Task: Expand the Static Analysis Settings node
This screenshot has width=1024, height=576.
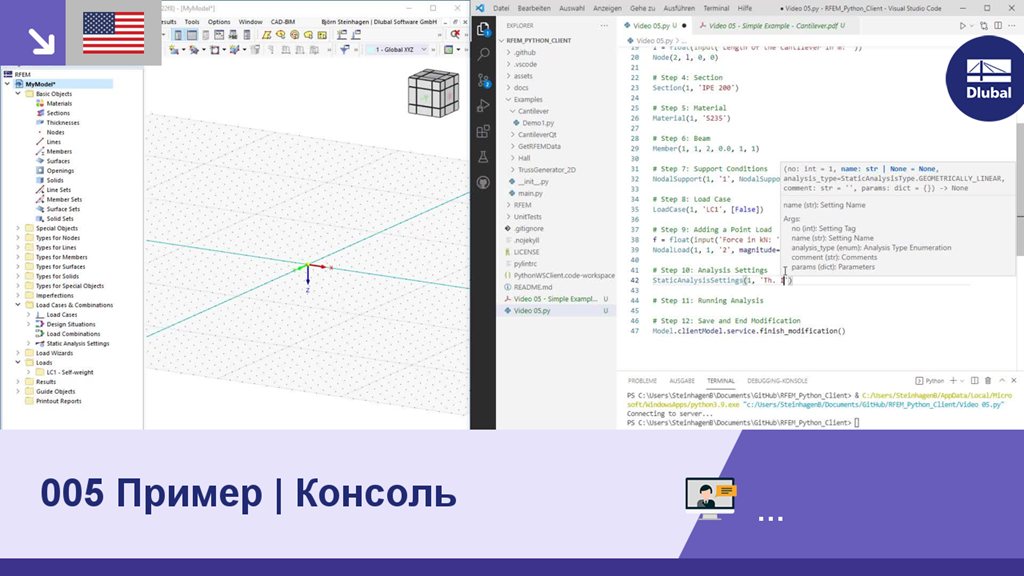Action: coord(28,344)
